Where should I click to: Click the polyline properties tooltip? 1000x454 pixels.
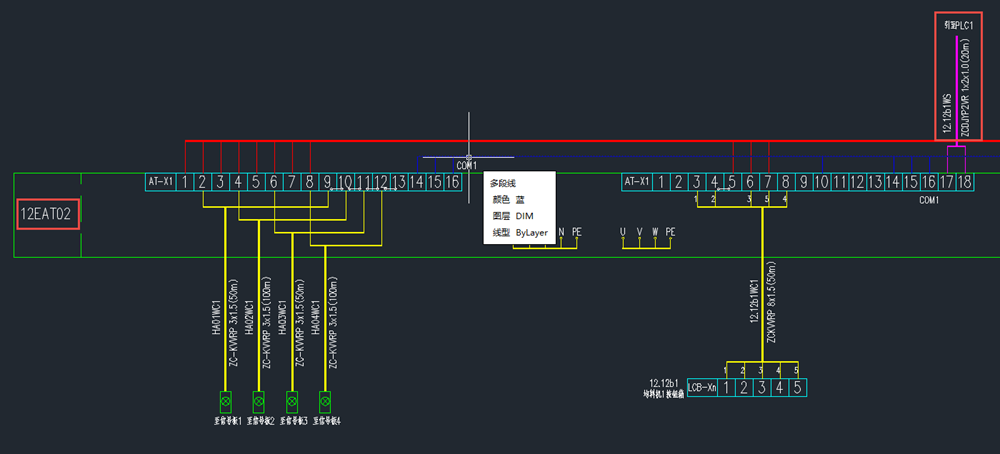tap(519, 208)
